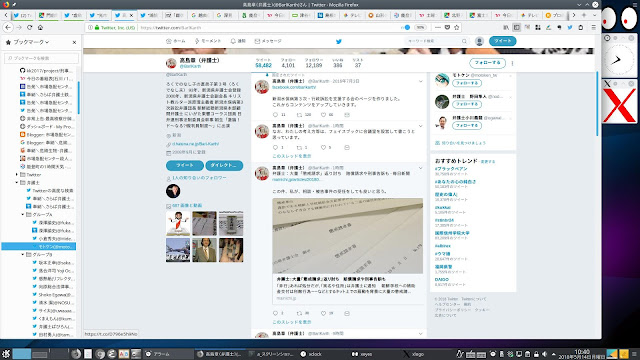Viewport: 640px width, 360px height.
Task: Collapse the グループB folder
Action: 23,254
